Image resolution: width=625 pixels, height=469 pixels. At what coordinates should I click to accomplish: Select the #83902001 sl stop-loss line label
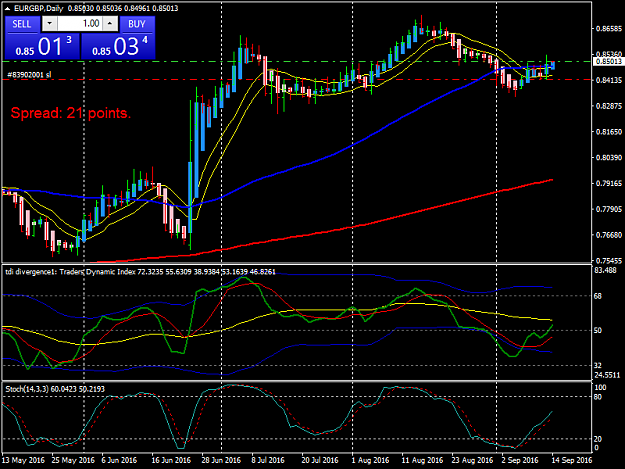29,75
